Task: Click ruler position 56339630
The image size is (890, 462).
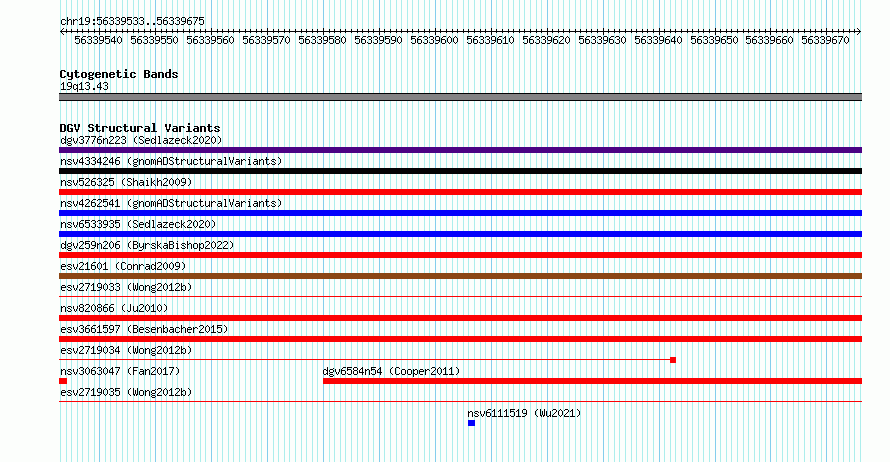Action: click(602, 40)
